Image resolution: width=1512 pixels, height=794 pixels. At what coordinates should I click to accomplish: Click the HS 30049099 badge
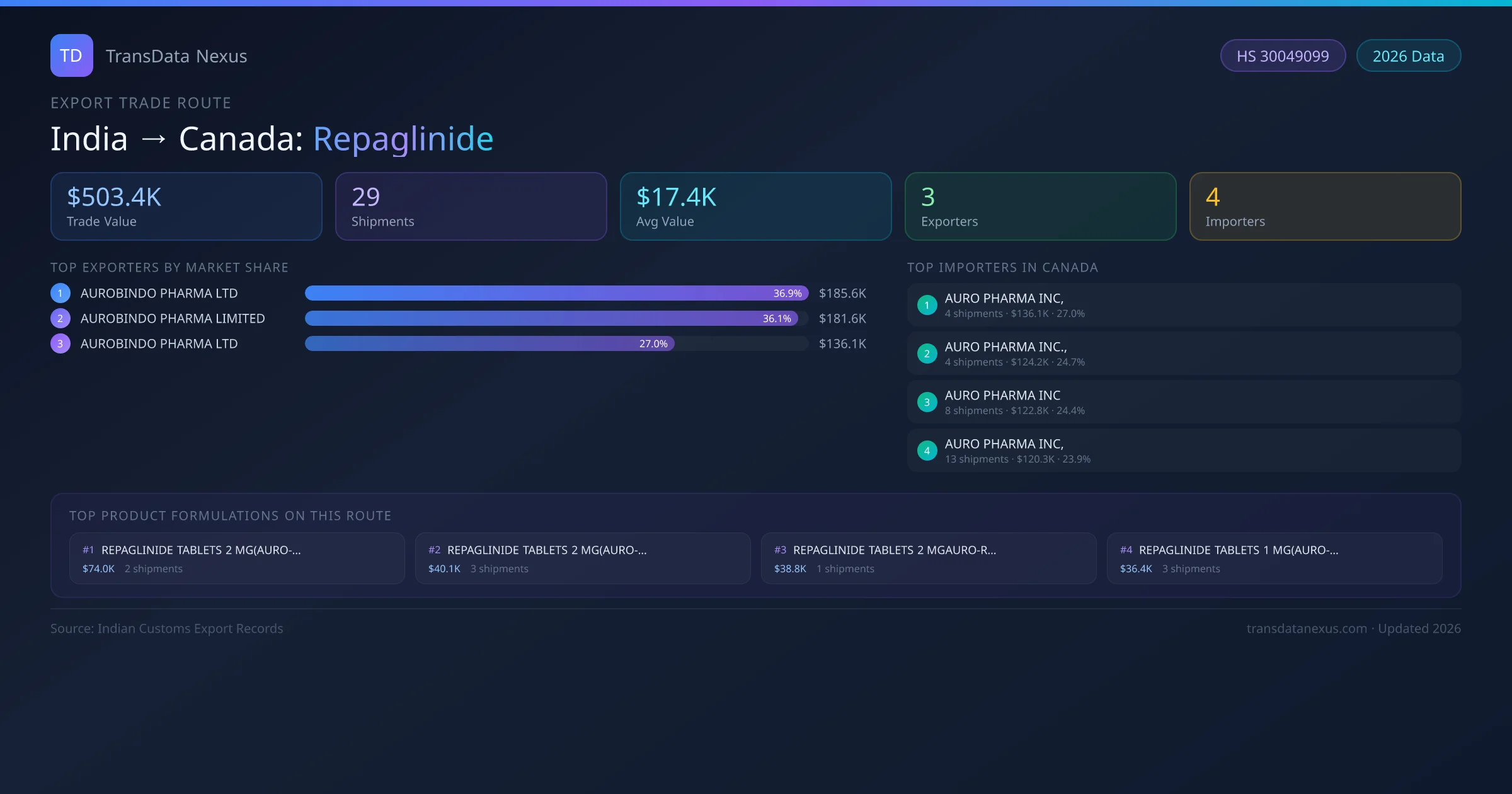coord(1282,56)
